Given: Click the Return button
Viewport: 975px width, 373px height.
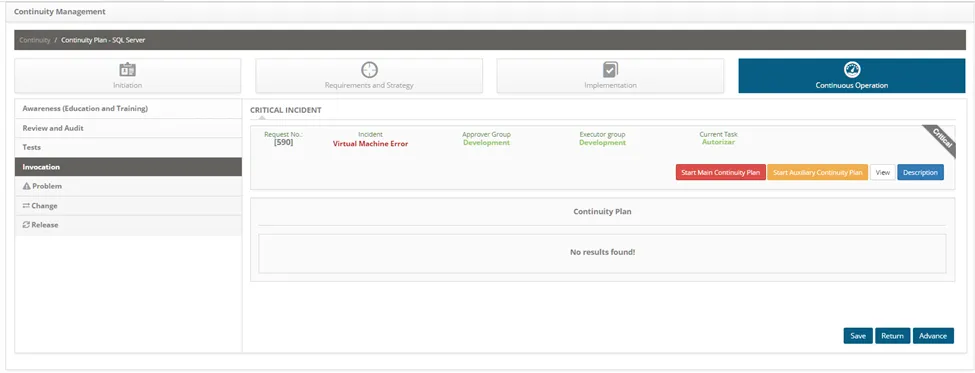Looking at the screenshot, I should 892,336.
